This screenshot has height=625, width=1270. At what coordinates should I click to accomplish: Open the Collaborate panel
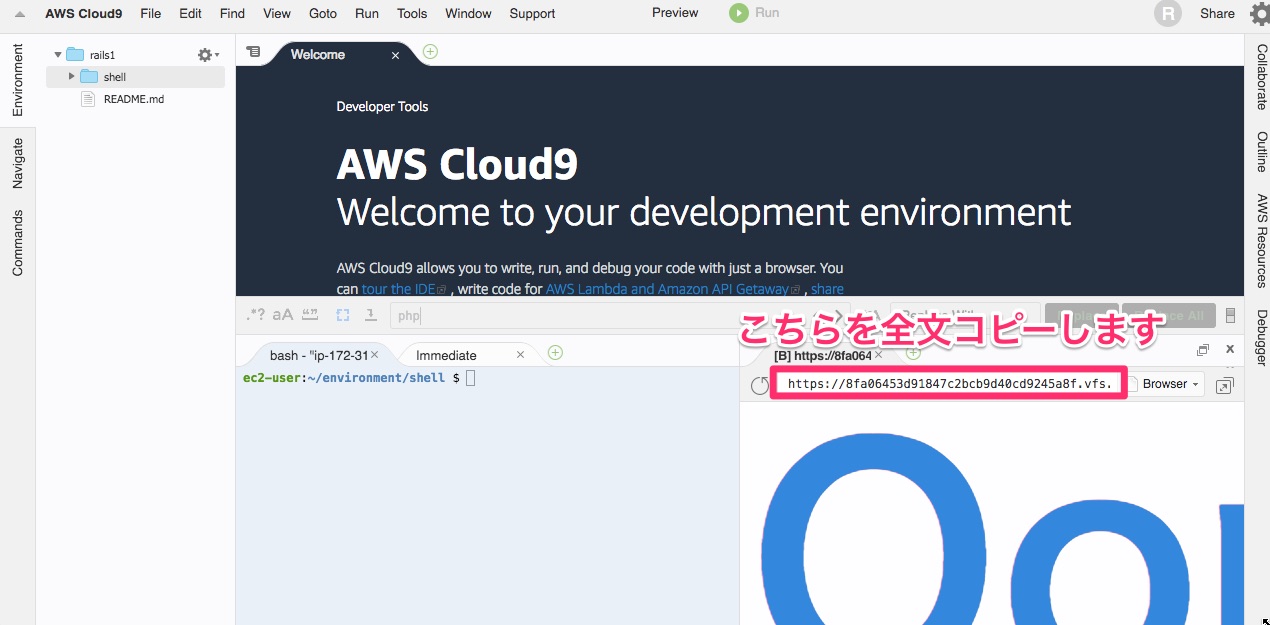coord(1261,76)
